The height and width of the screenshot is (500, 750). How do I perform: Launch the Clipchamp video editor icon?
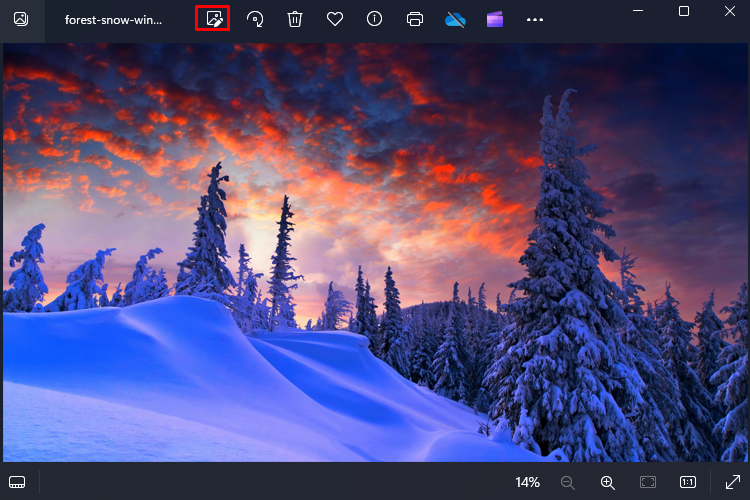(x=495, y=20)
